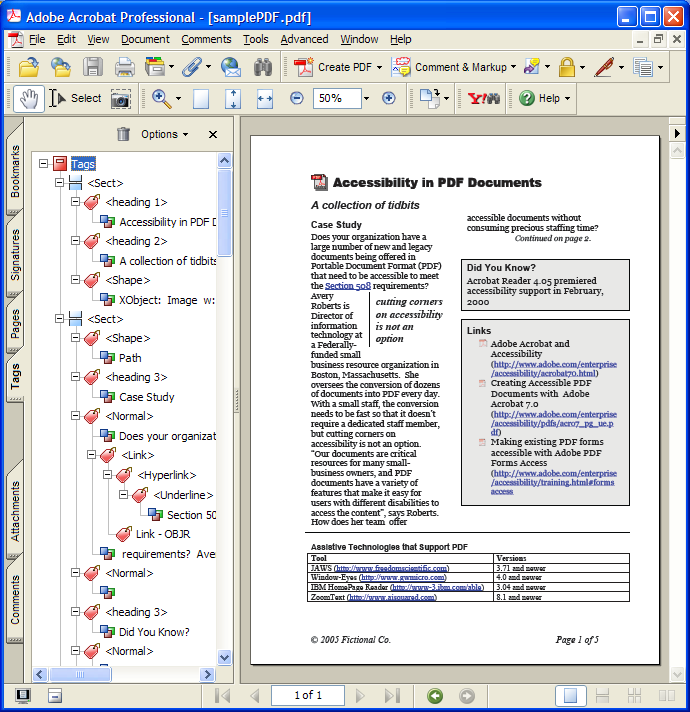The width and height of the screenshot is (690, 712).
Task: Collapse the first <Sect> node
Action: (59, 183)
